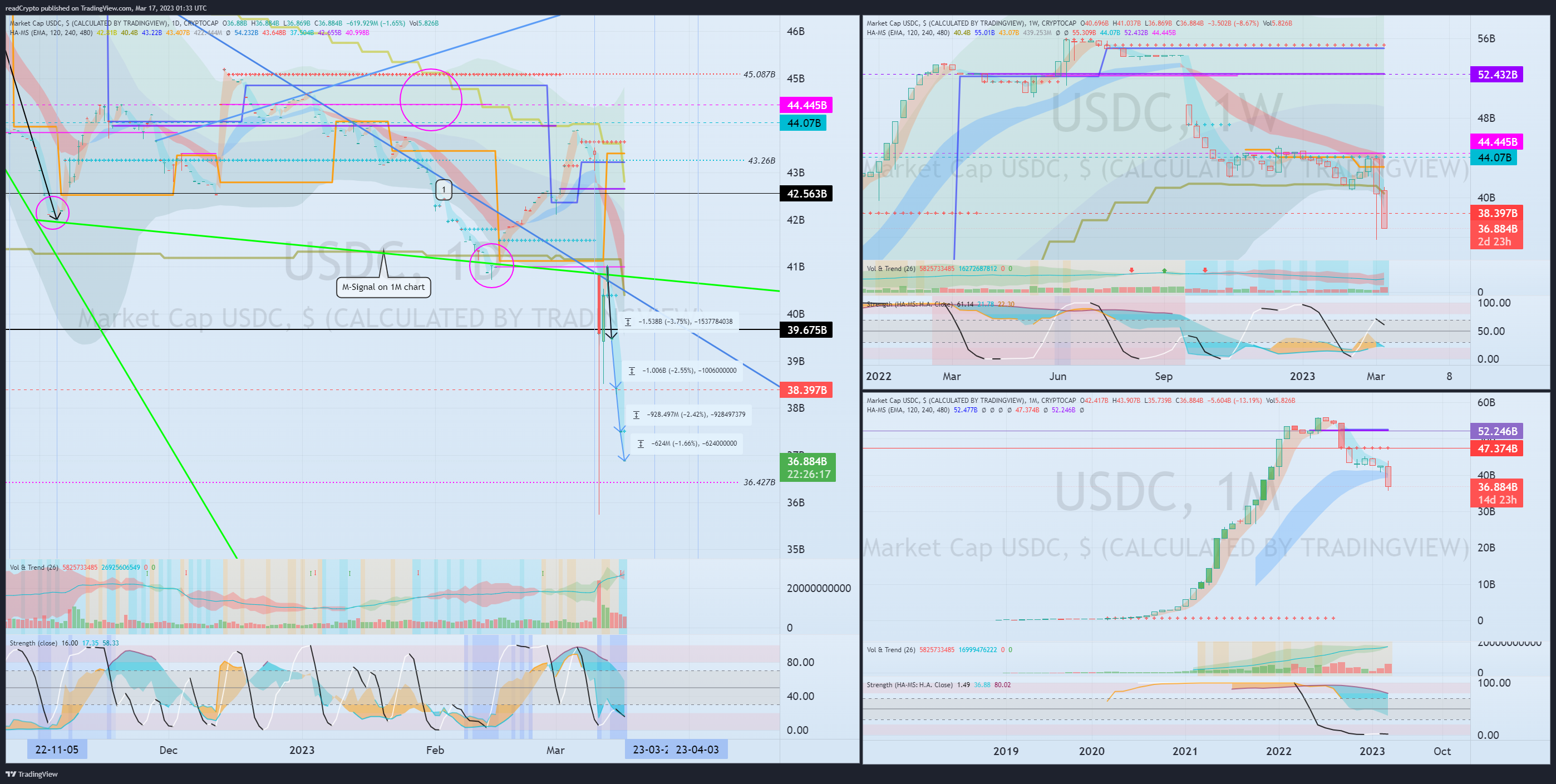
Task: Click the monthly '36.884B 14d 23h' price label
Action: pyautogui.click(x=1496, y=494)
